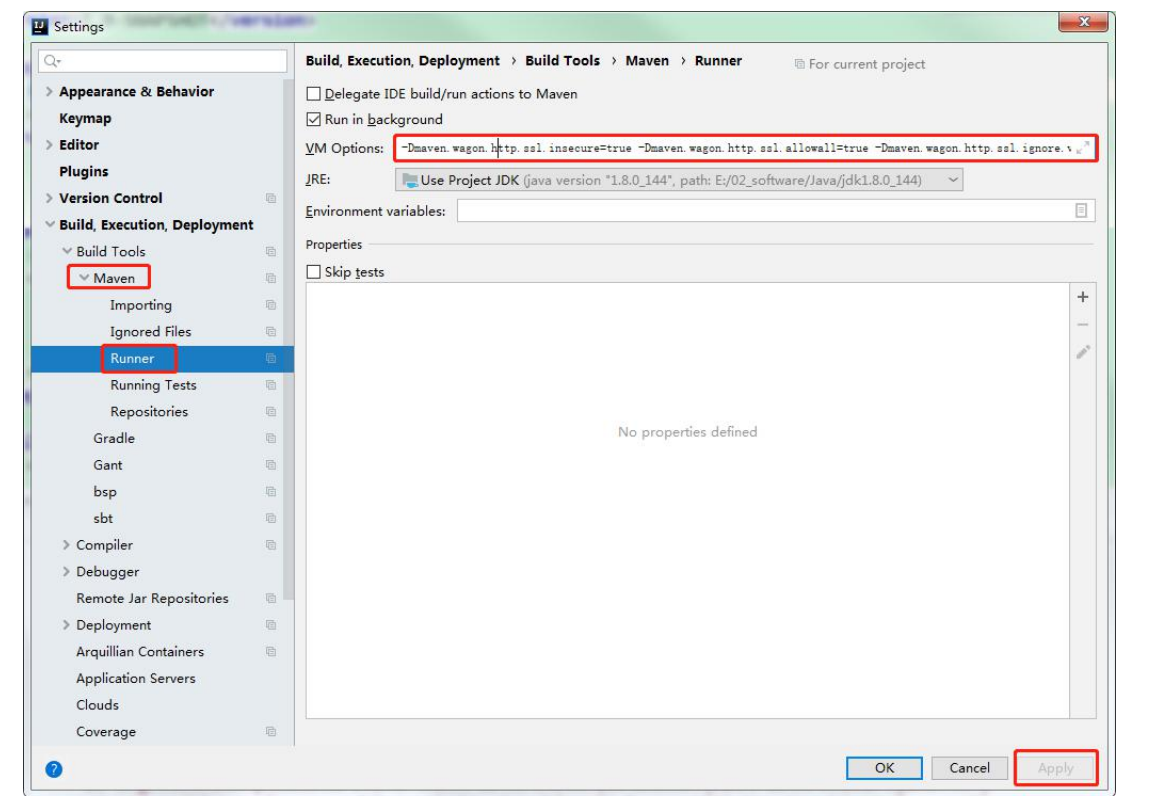Select Clouds tree item
The image size is (1164, 797).
97,705
